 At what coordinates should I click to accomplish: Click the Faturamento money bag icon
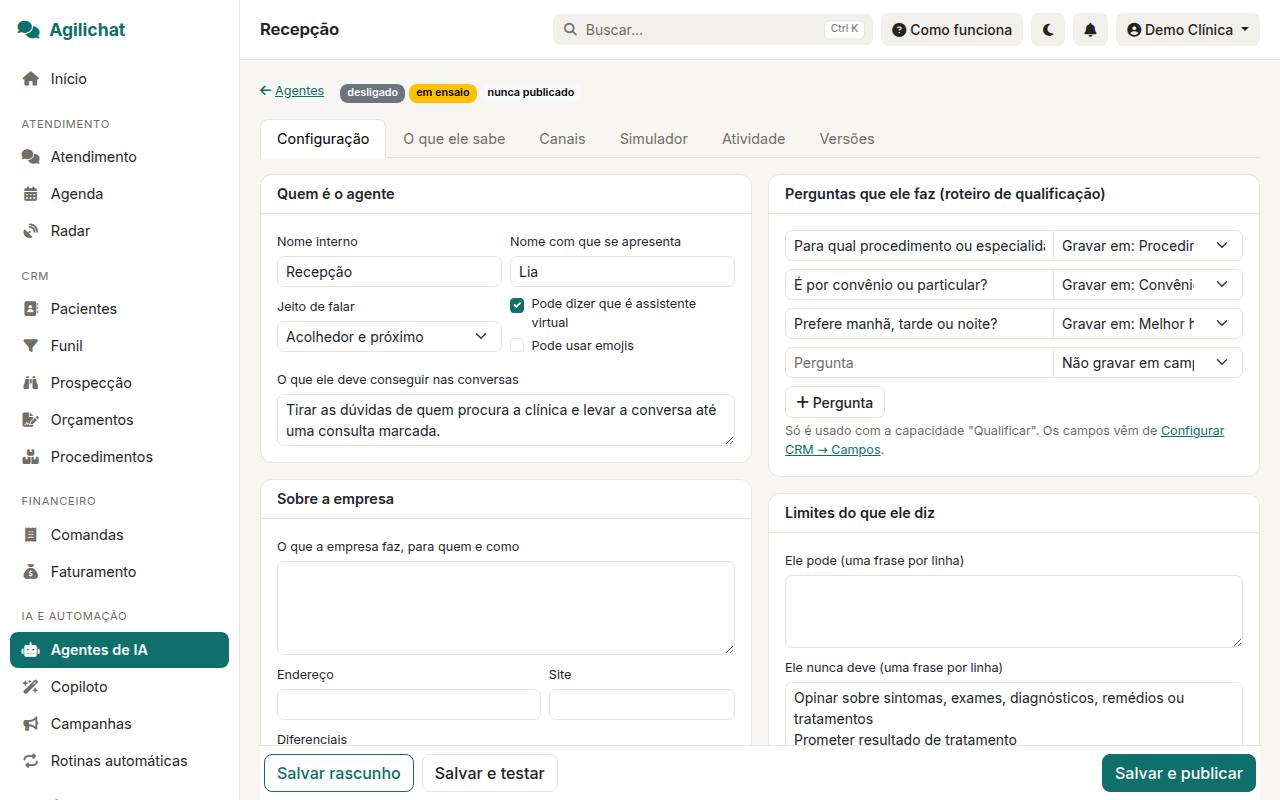[31, 572]
